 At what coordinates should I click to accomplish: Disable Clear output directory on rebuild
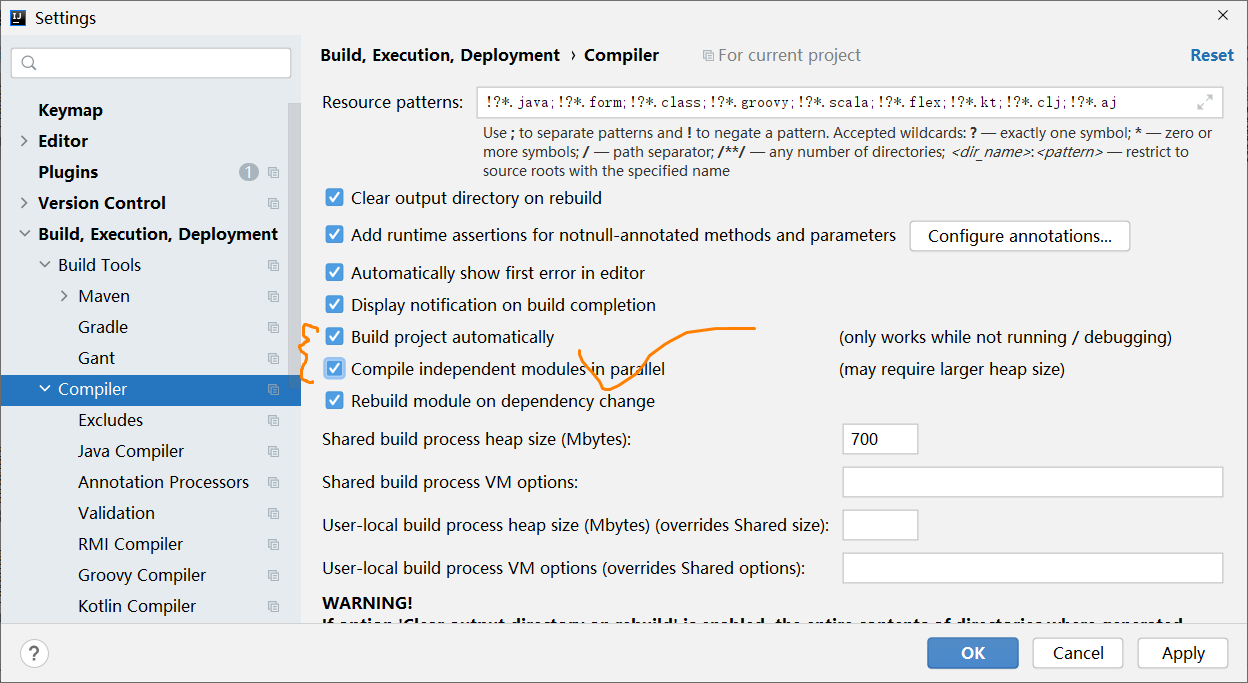[334, 198]
